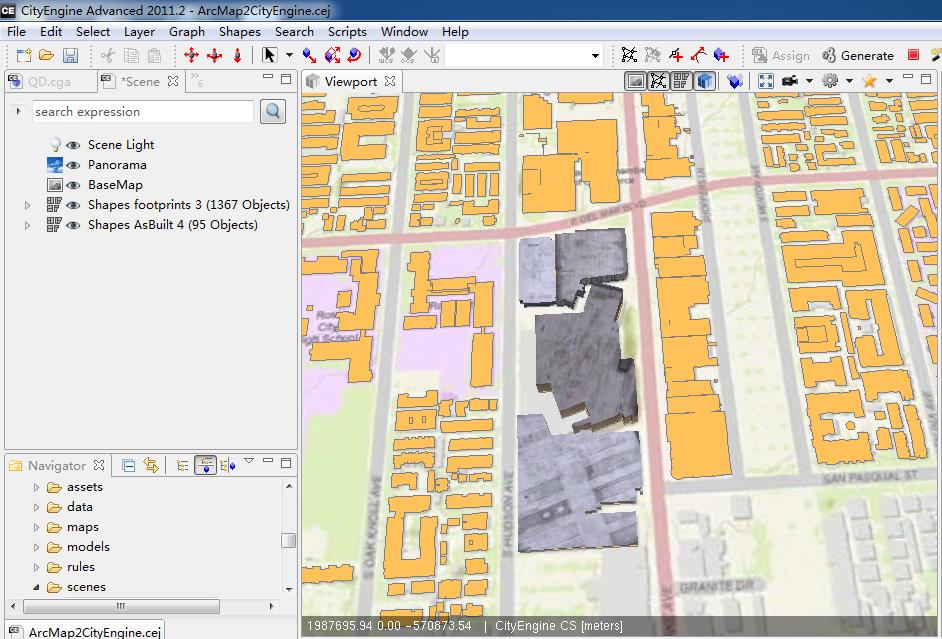This screenshot has height=639, width=942.
Task: Click the viewport camera icon
Action: pyautogui.click(x=789, y=80)
